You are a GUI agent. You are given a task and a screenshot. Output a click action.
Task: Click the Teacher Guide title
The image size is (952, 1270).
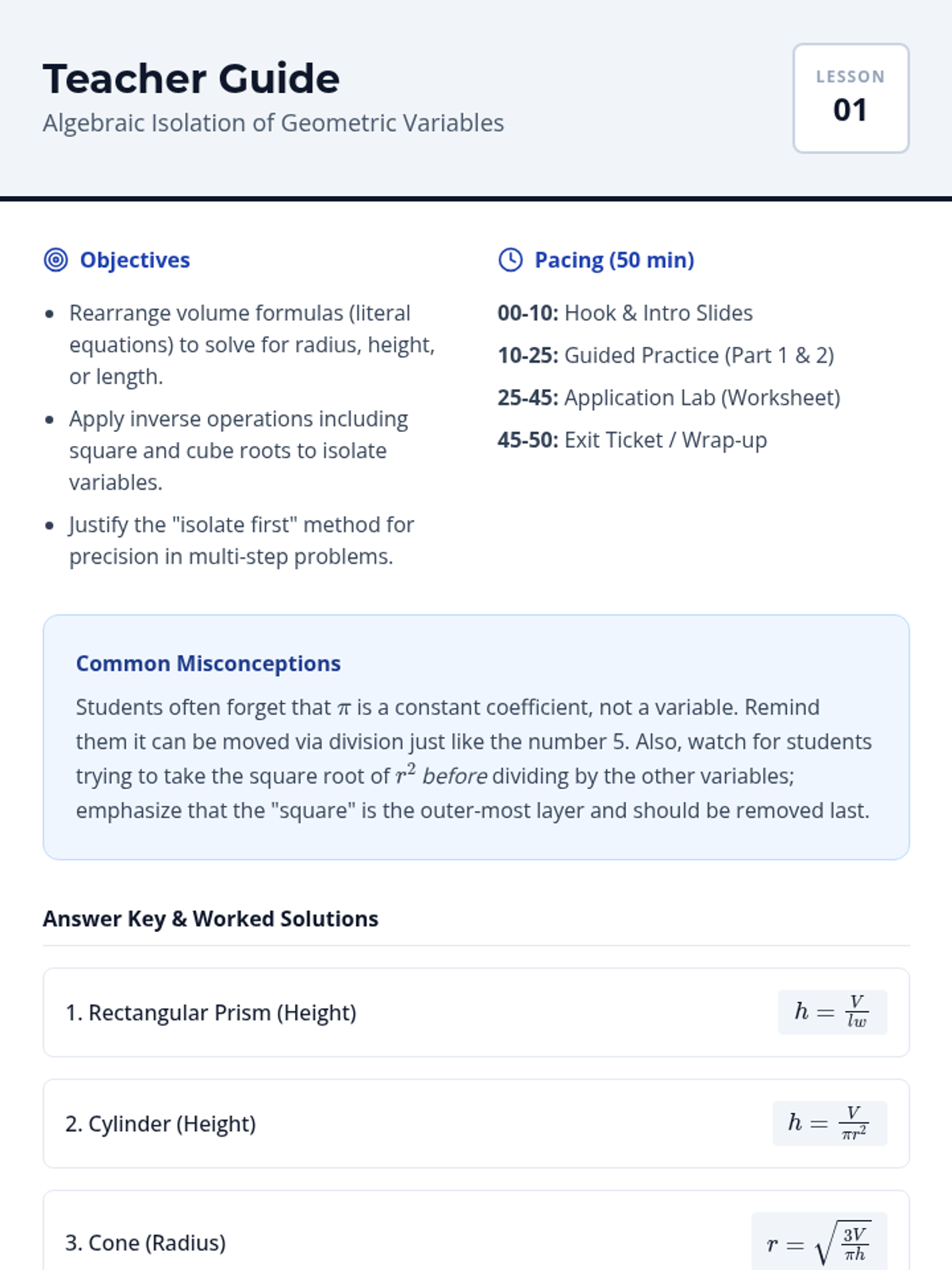(191, 79)
